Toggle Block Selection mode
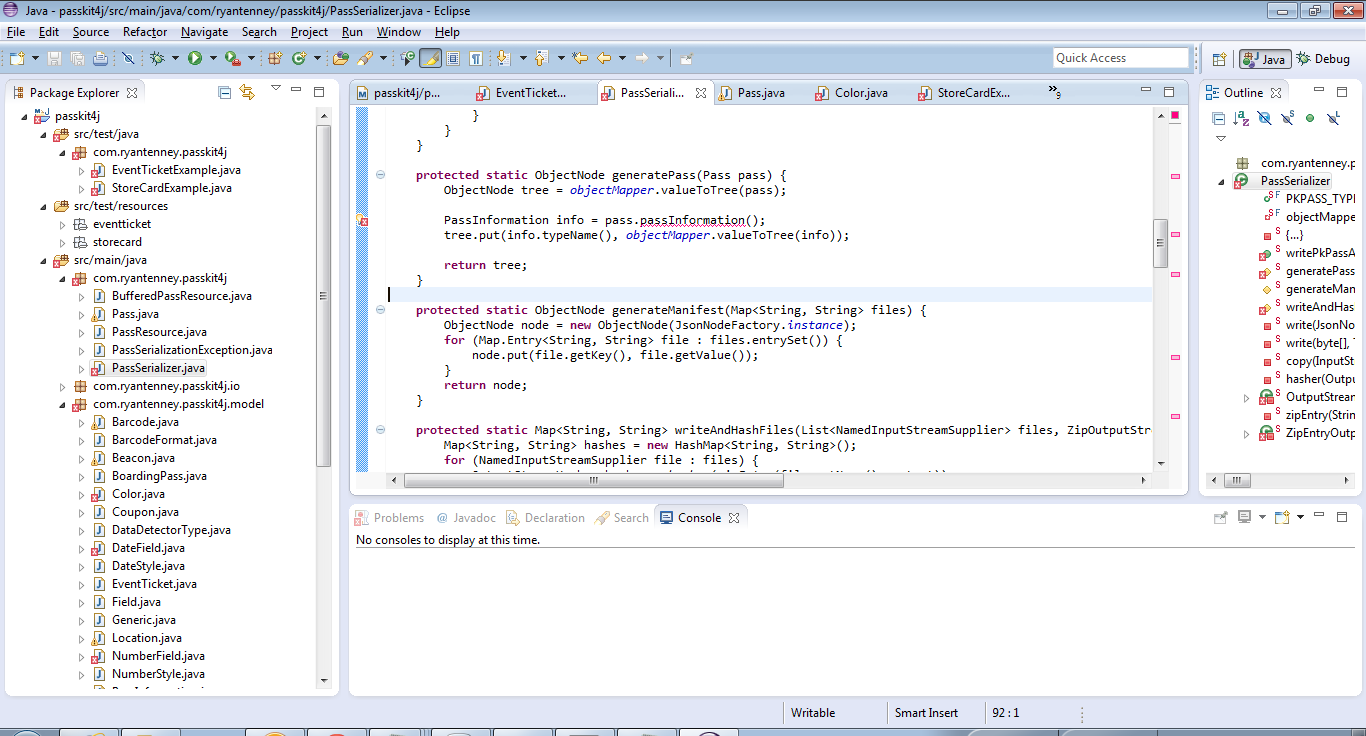1366x736 pixels. [x=453, y=58]
